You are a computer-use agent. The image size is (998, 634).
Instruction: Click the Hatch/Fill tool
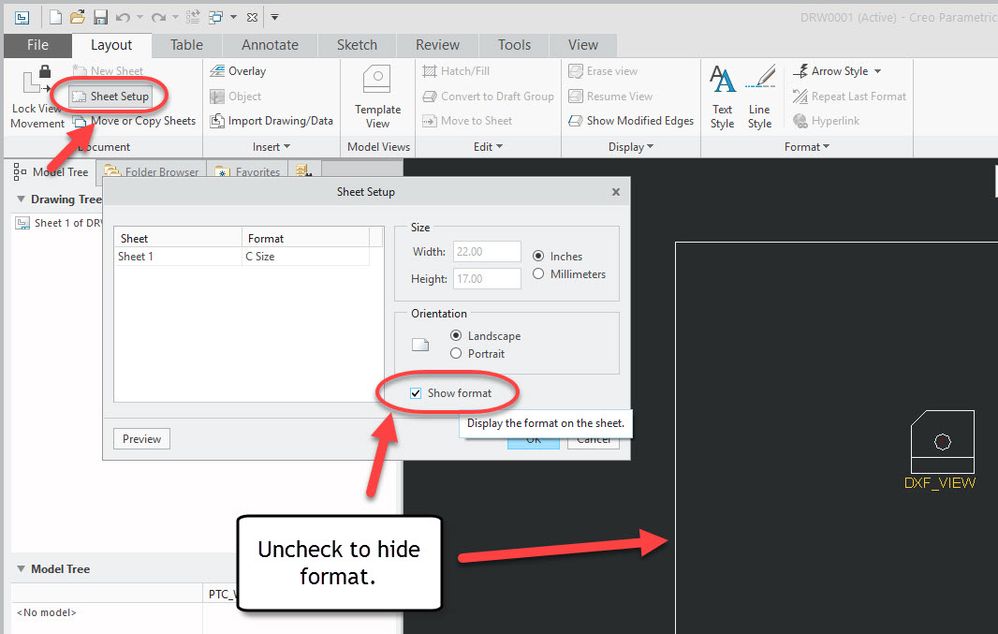[x=456, y=71]
